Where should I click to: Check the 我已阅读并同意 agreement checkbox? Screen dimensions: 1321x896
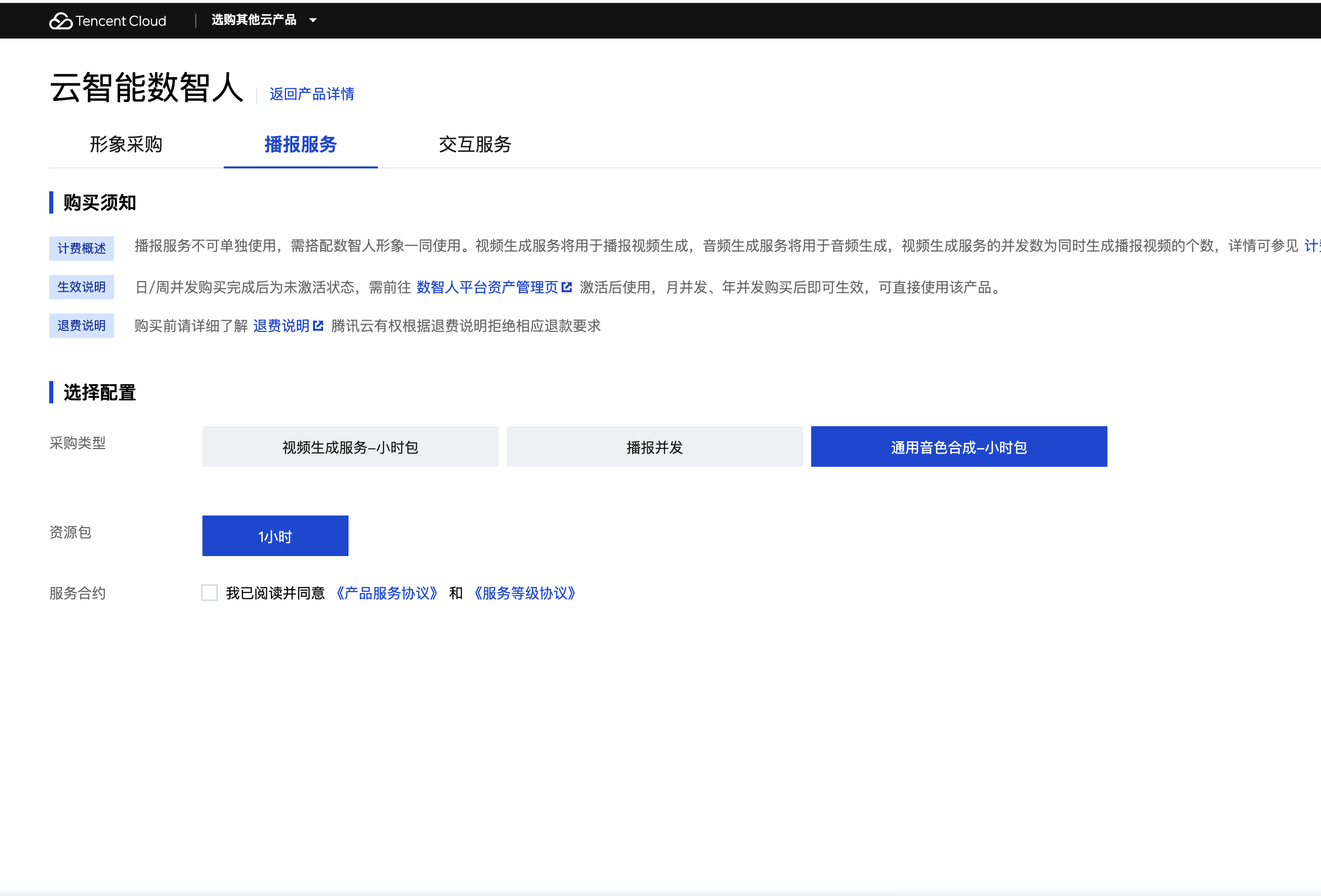[x=210, y=593]
